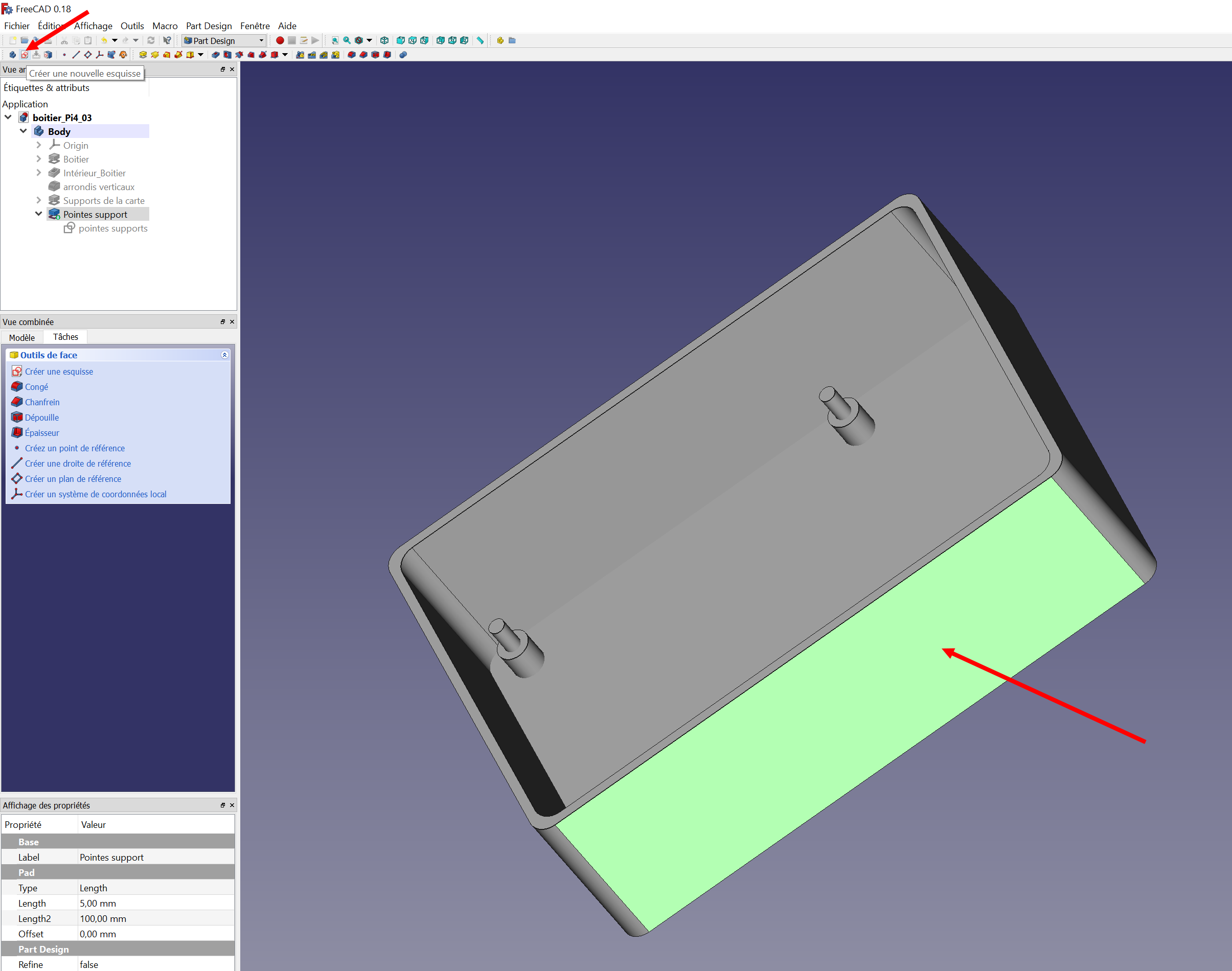Select the datum point tool icon
The height and width of the screenshot is (971, 1232).
coord(64,55)
